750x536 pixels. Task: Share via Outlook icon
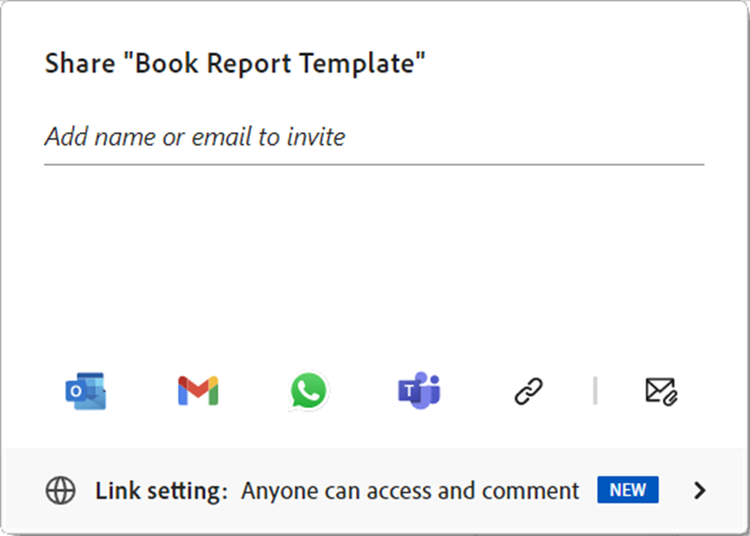[x=86, y=391]
